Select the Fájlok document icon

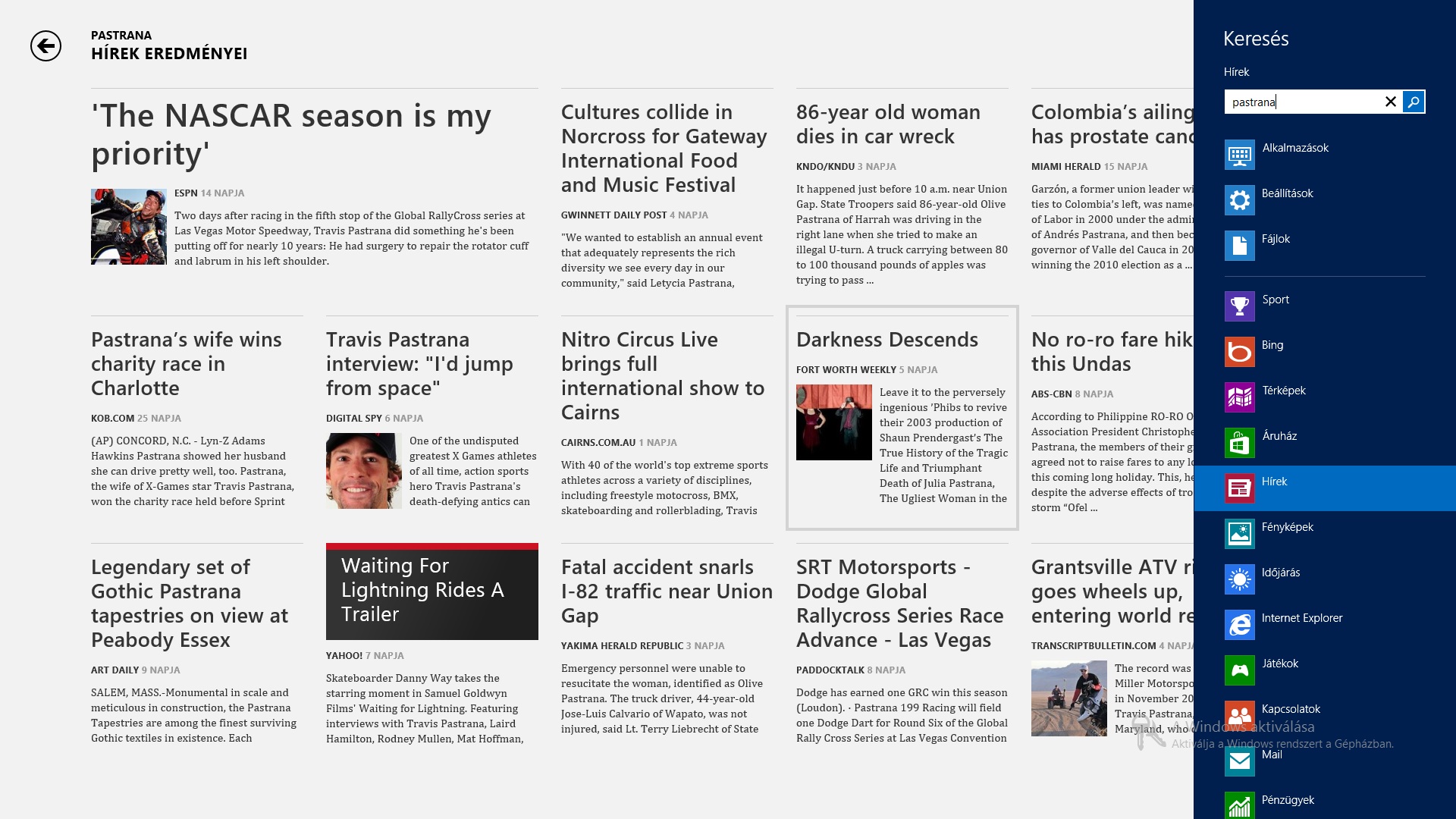pos(1239,246)
